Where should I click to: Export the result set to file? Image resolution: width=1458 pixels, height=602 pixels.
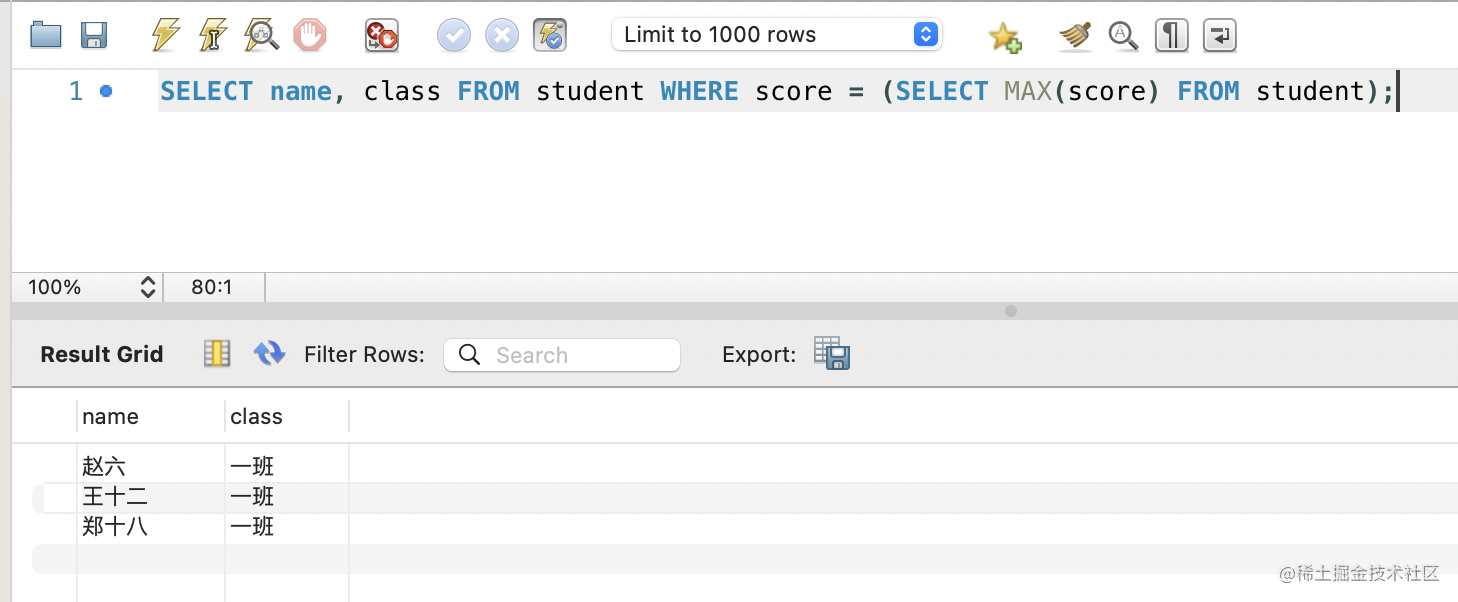point(831,354)
